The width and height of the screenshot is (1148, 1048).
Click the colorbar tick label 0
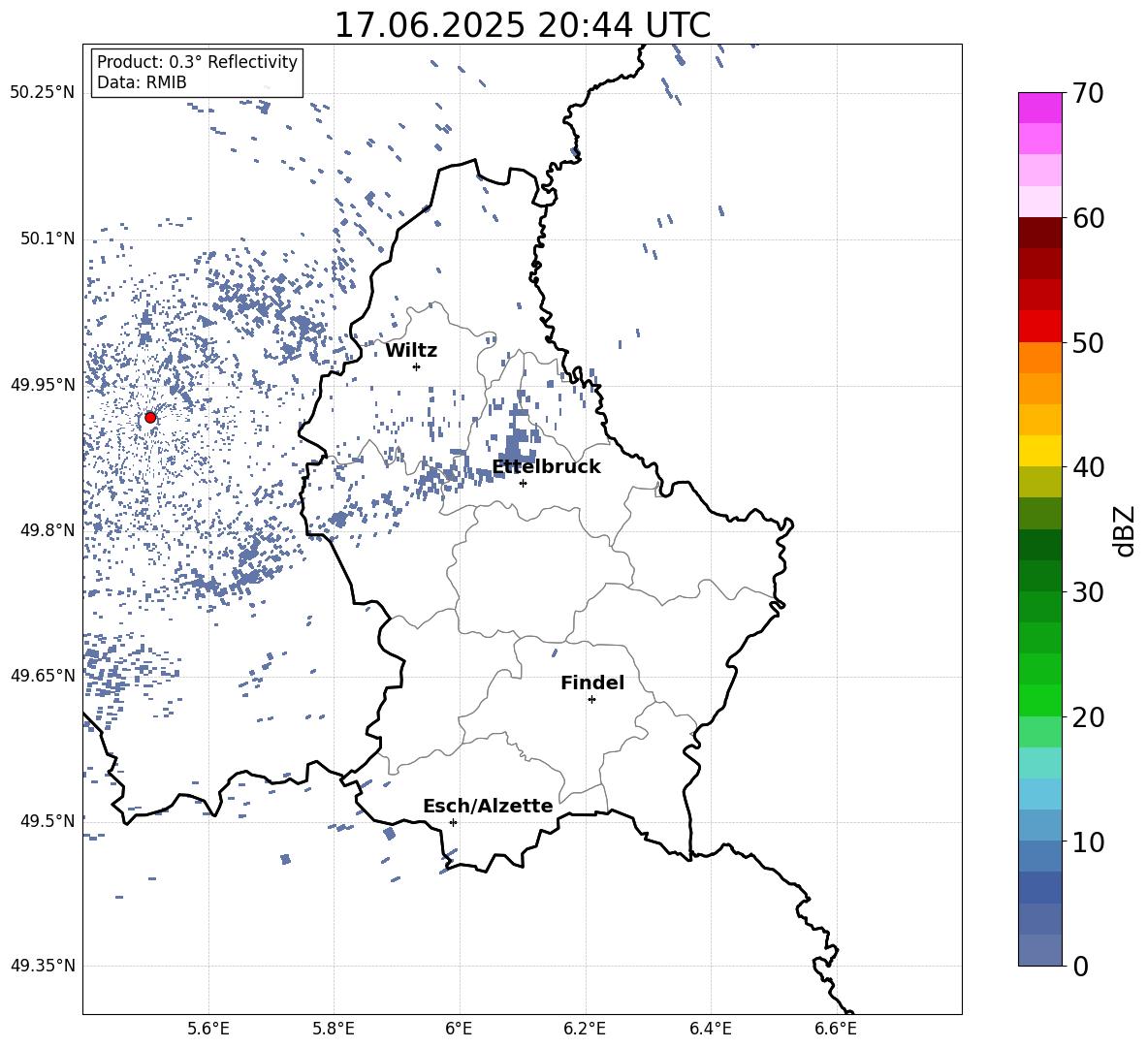coord(1080,966)
